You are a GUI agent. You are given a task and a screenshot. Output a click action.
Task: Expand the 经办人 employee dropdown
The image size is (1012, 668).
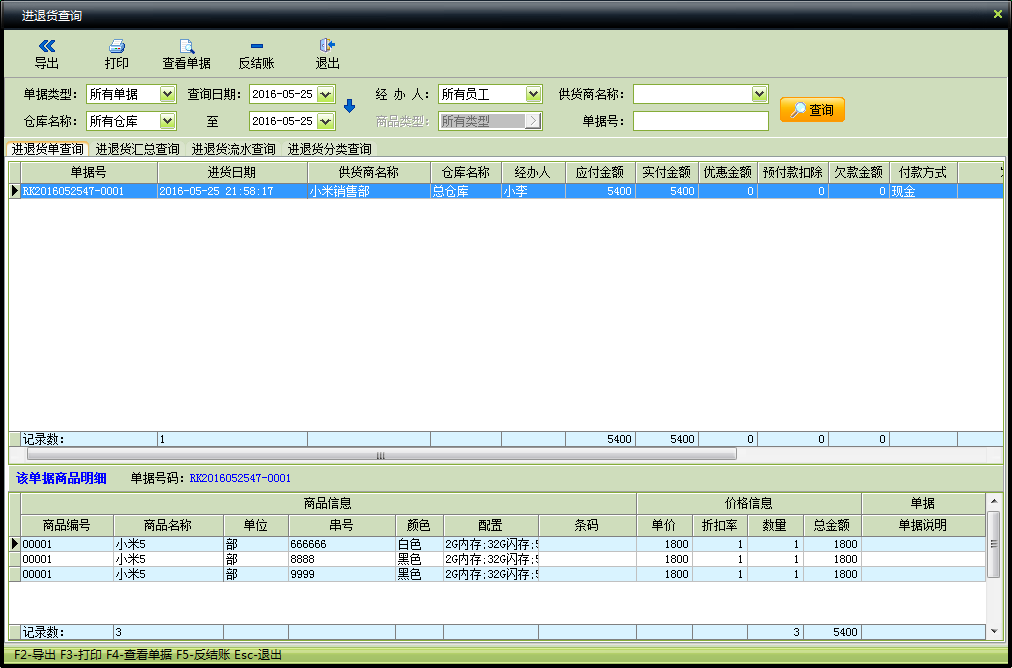533,94
